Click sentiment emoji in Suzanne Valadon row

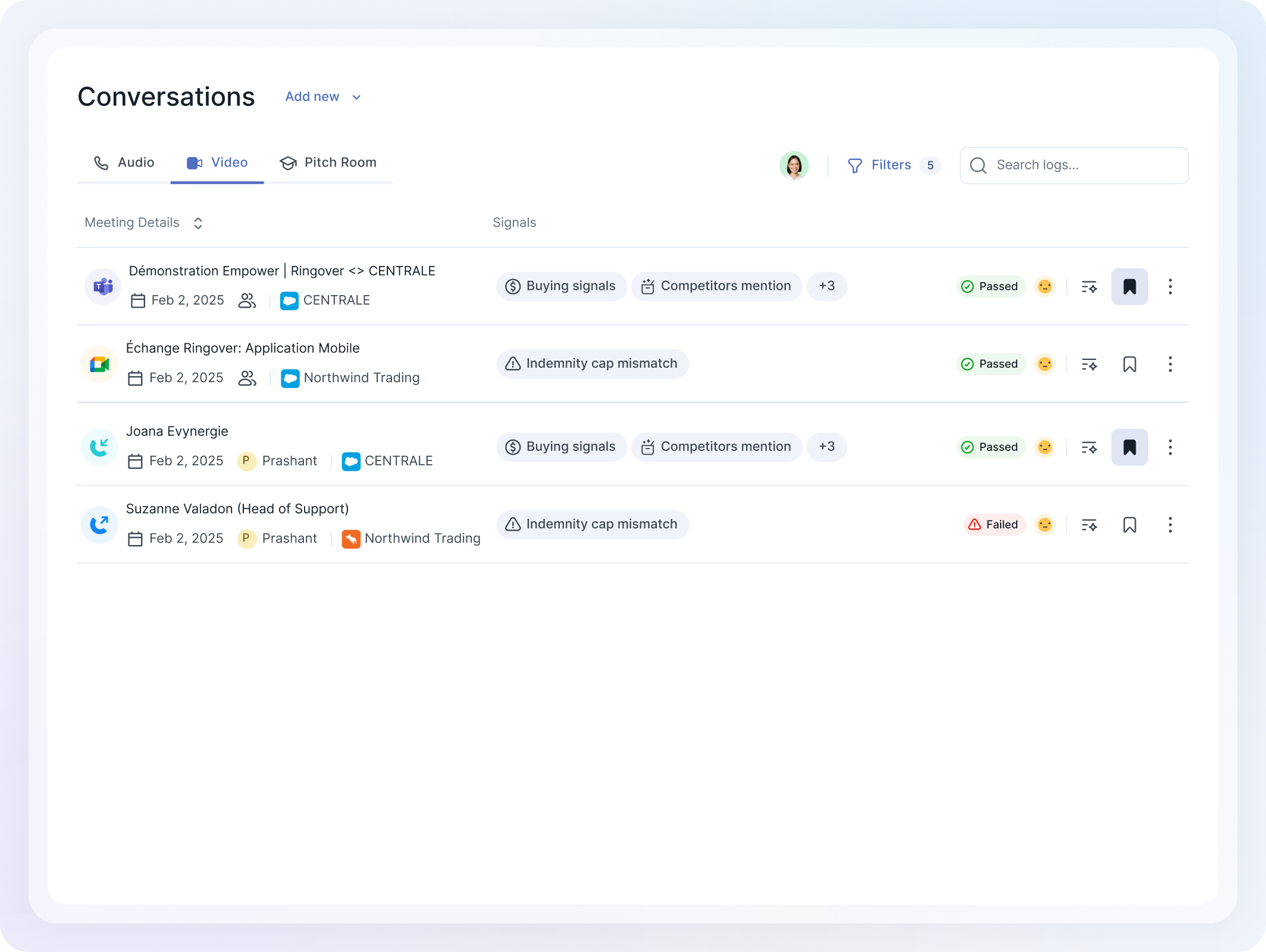pos(1045,524)
